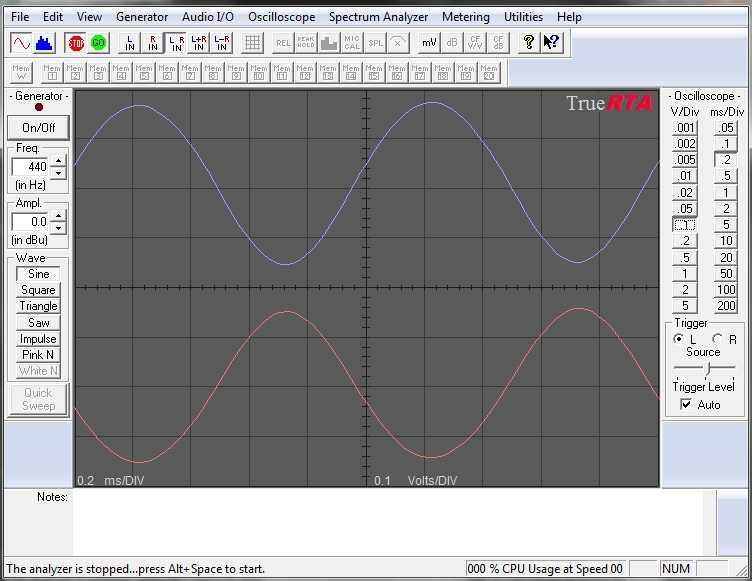Open the Metering menu
This screenshot has width=752, height=581.
[x=466, y=17]
